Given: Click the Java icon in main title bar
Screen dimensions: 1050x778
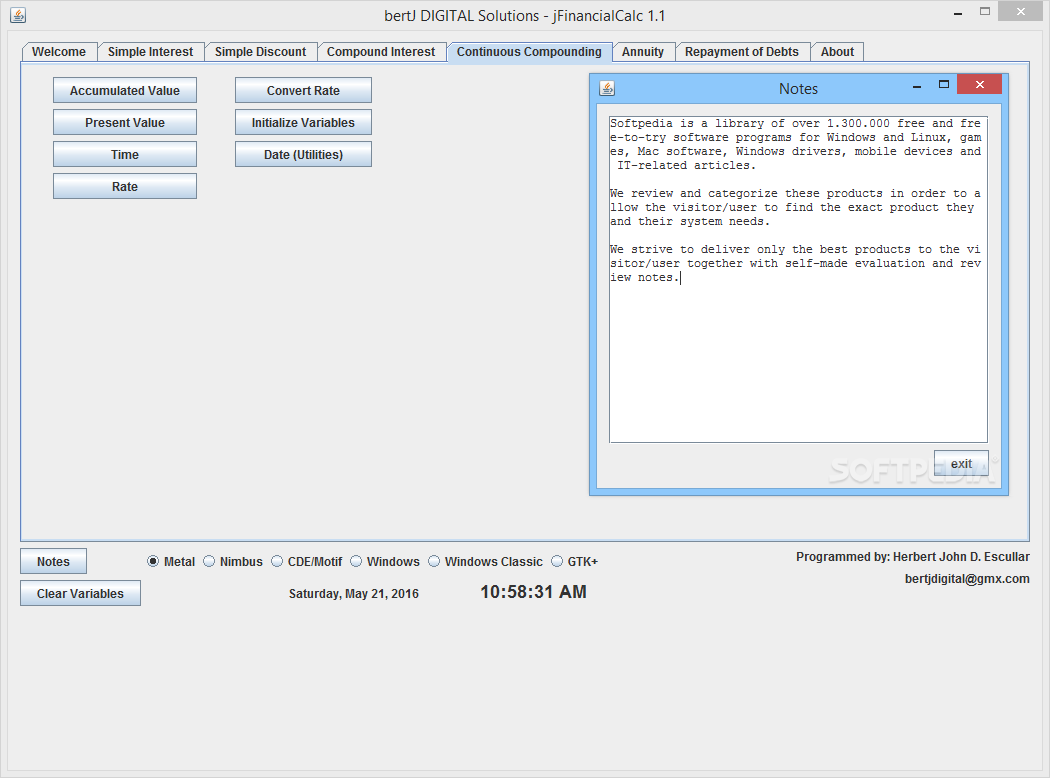Looking at the screenshot, I should tap(18, 15).
